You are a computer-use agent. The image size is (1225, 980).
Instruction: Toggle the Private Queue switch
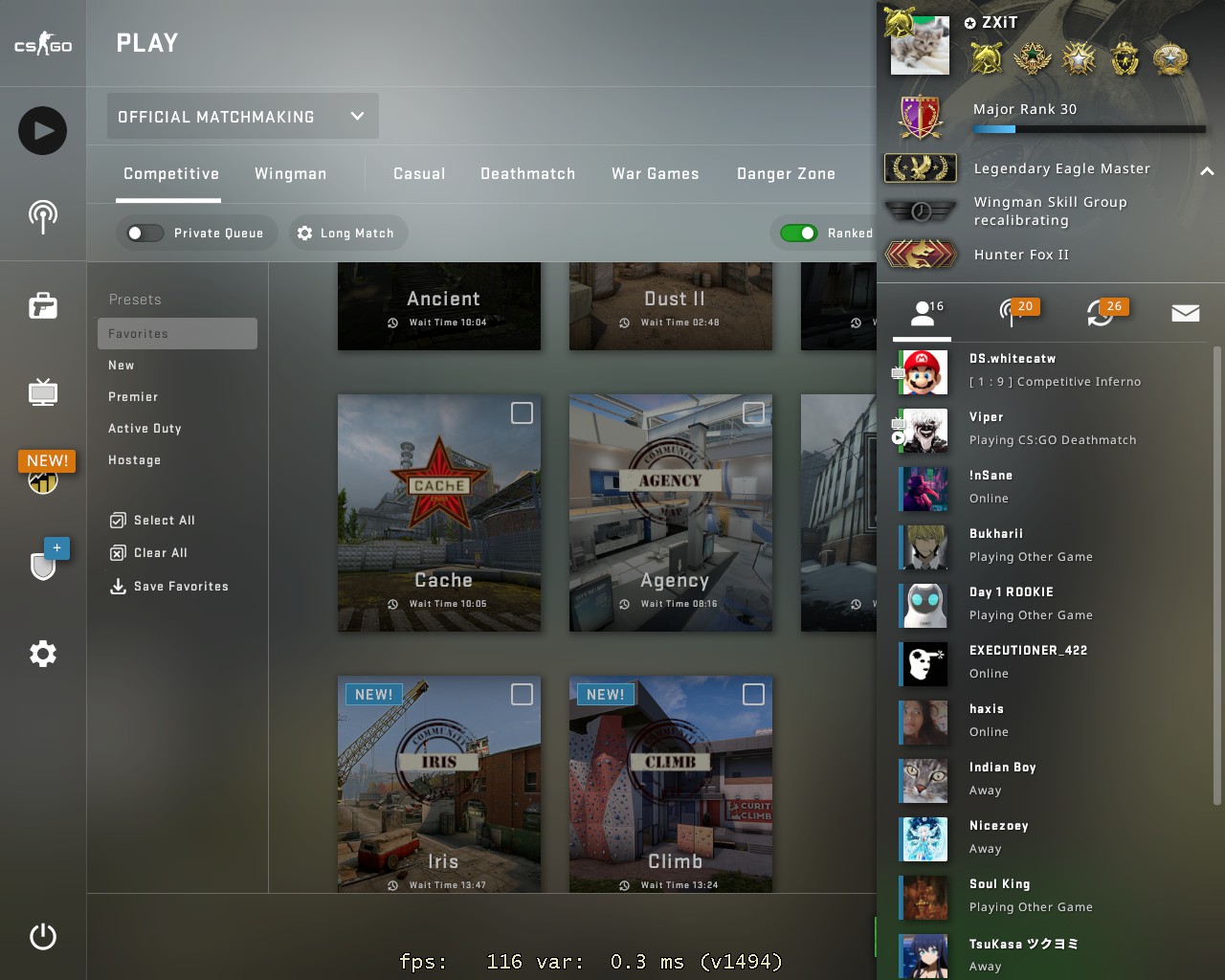[145, 233]
